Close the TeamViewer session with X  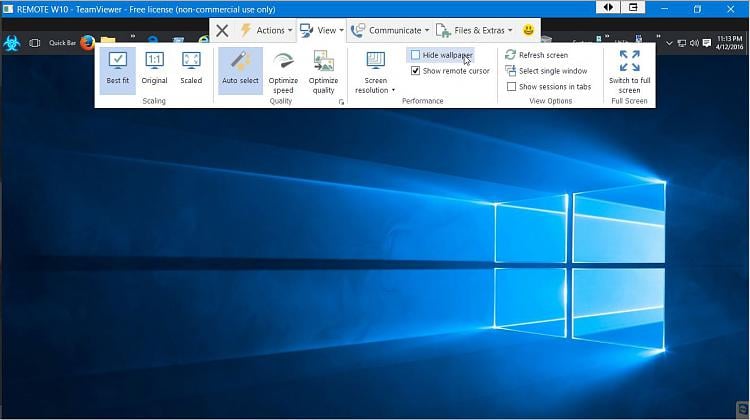pos(222,31)
